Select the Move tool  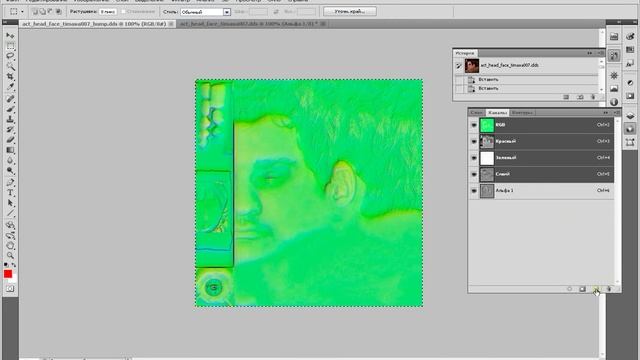pos(10,35)
